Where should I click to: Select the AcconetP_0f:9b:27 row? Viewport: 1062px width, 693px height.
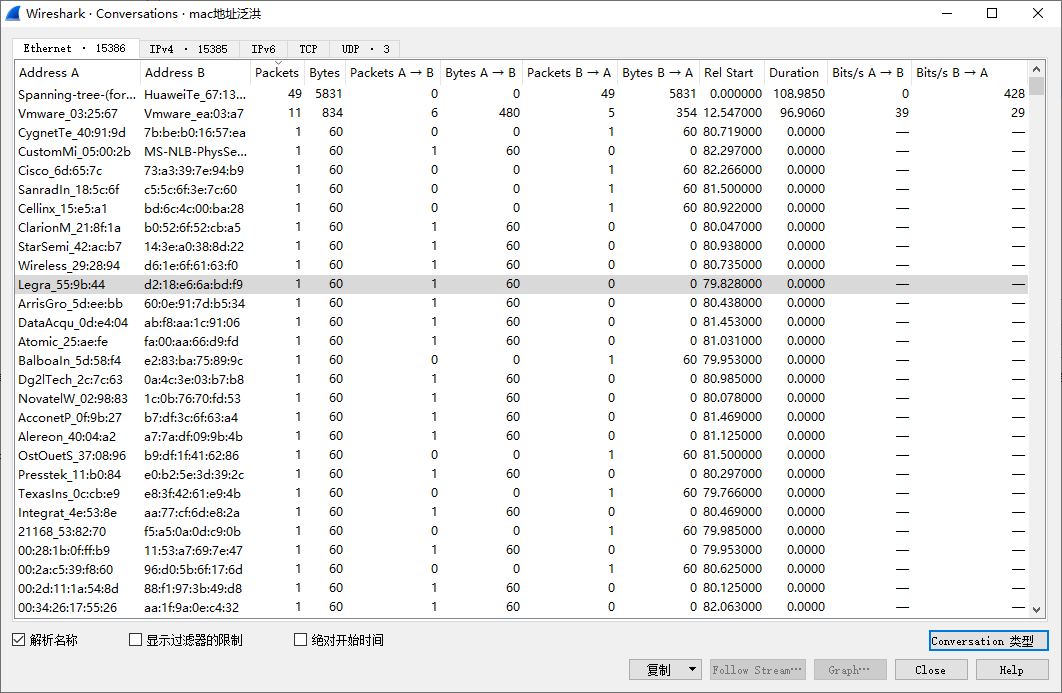point(521,417)
